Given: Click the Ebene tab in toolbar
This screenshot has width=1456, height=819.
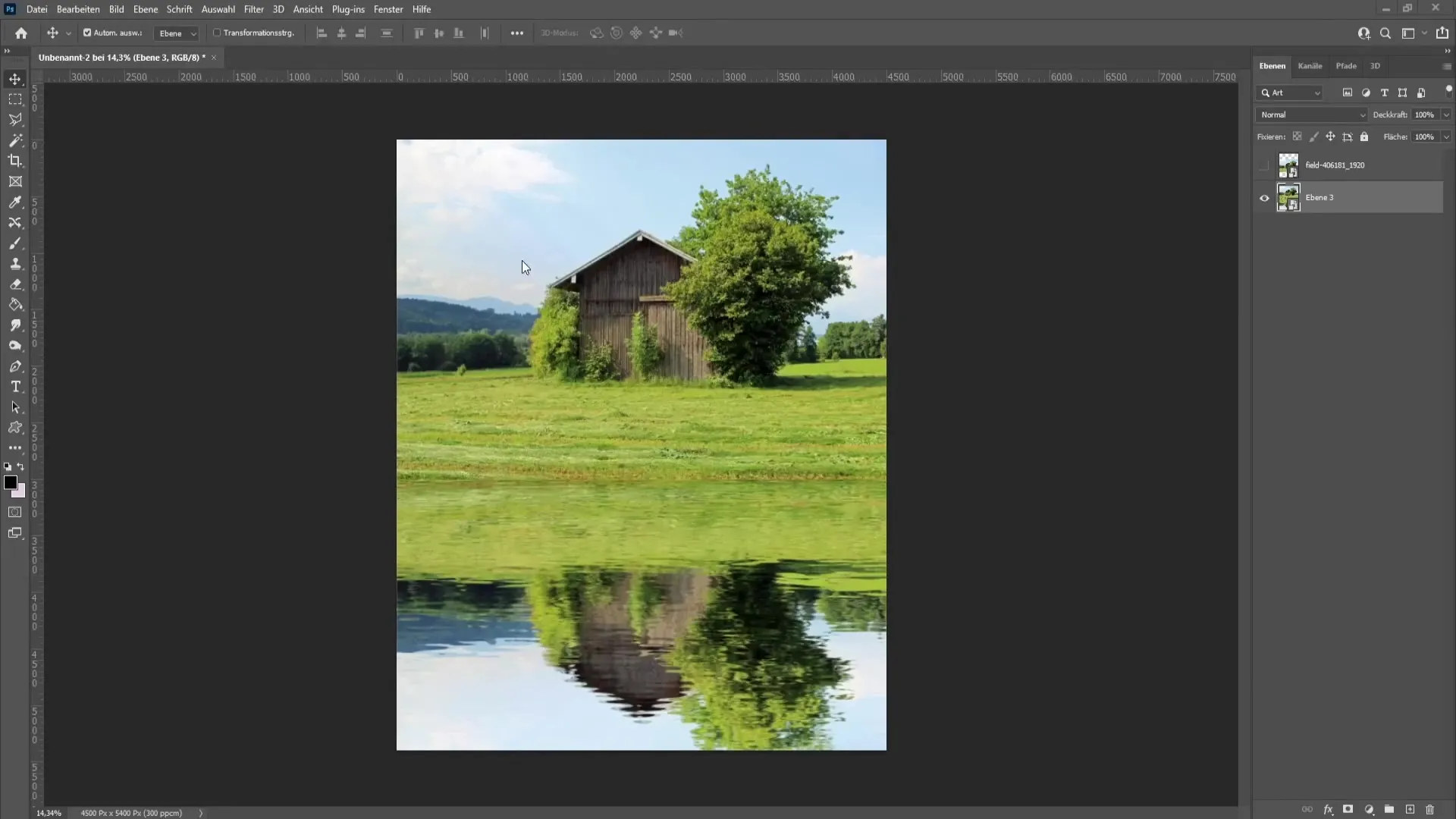Looking at the screenshot, I should [x=143, y=9].
